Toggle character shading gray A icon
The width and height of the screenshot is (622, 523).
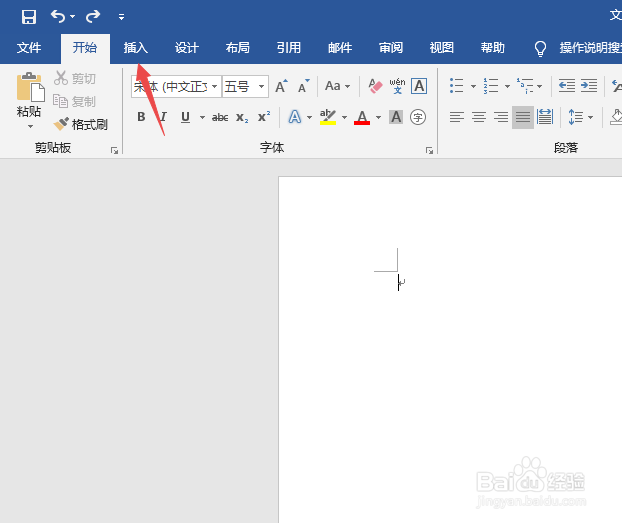(396, 117)
